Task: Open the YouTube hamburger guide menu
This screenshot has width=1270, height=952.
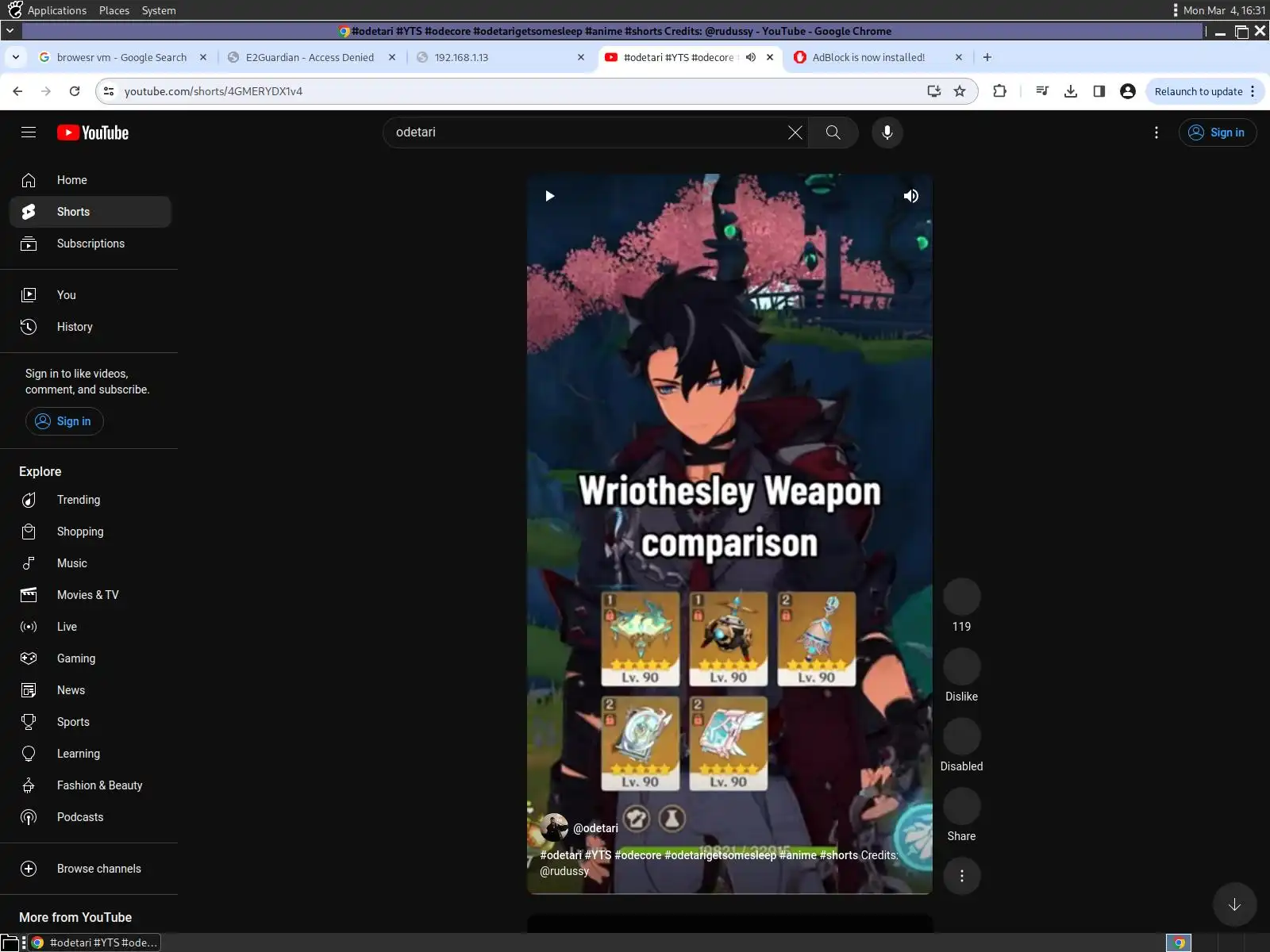Action: pyautogui.click(x=29, y=132)
